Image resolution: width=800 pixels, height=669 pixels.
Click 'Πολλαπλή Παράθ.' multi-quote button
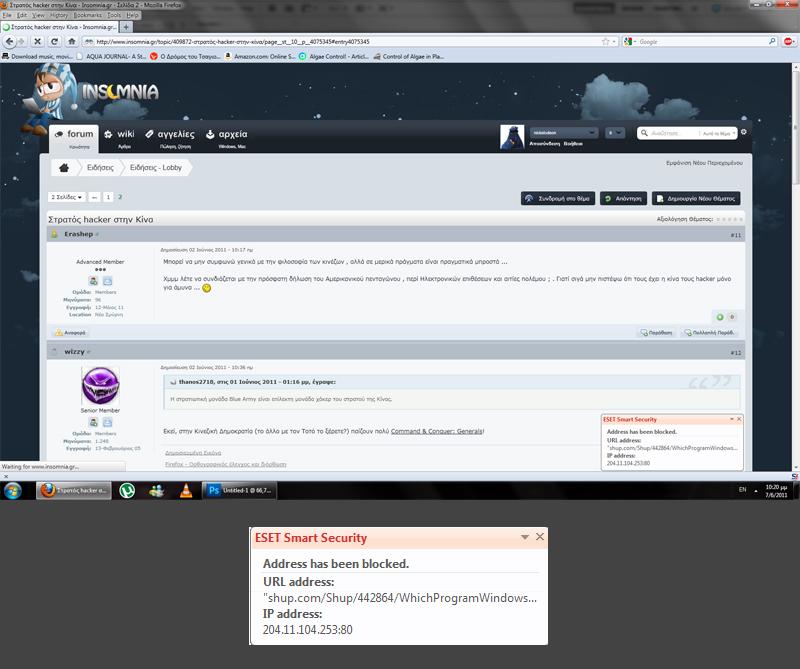(x=709, y=333)
